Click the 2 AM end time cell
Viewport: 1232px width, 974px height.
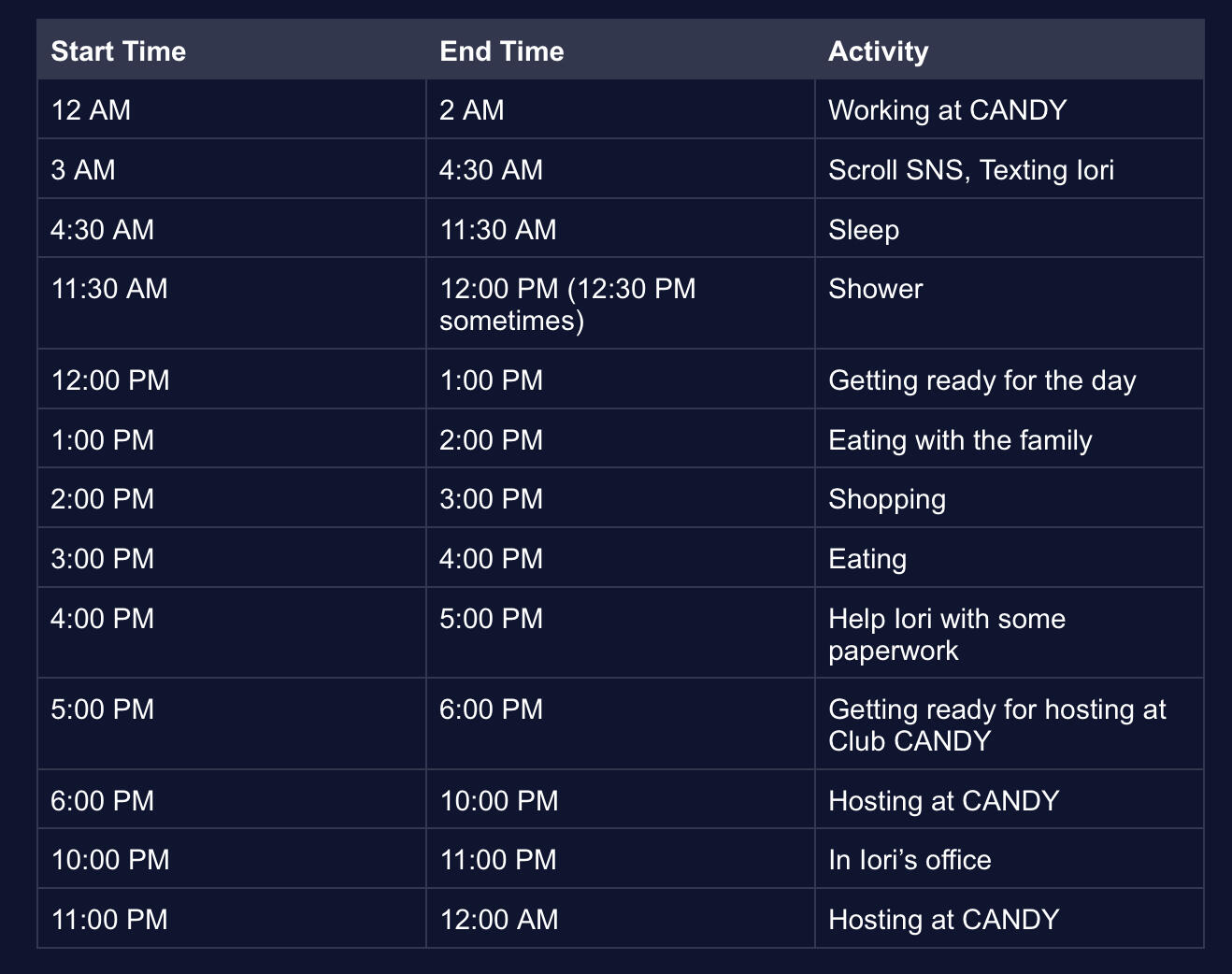click(472, 110)
